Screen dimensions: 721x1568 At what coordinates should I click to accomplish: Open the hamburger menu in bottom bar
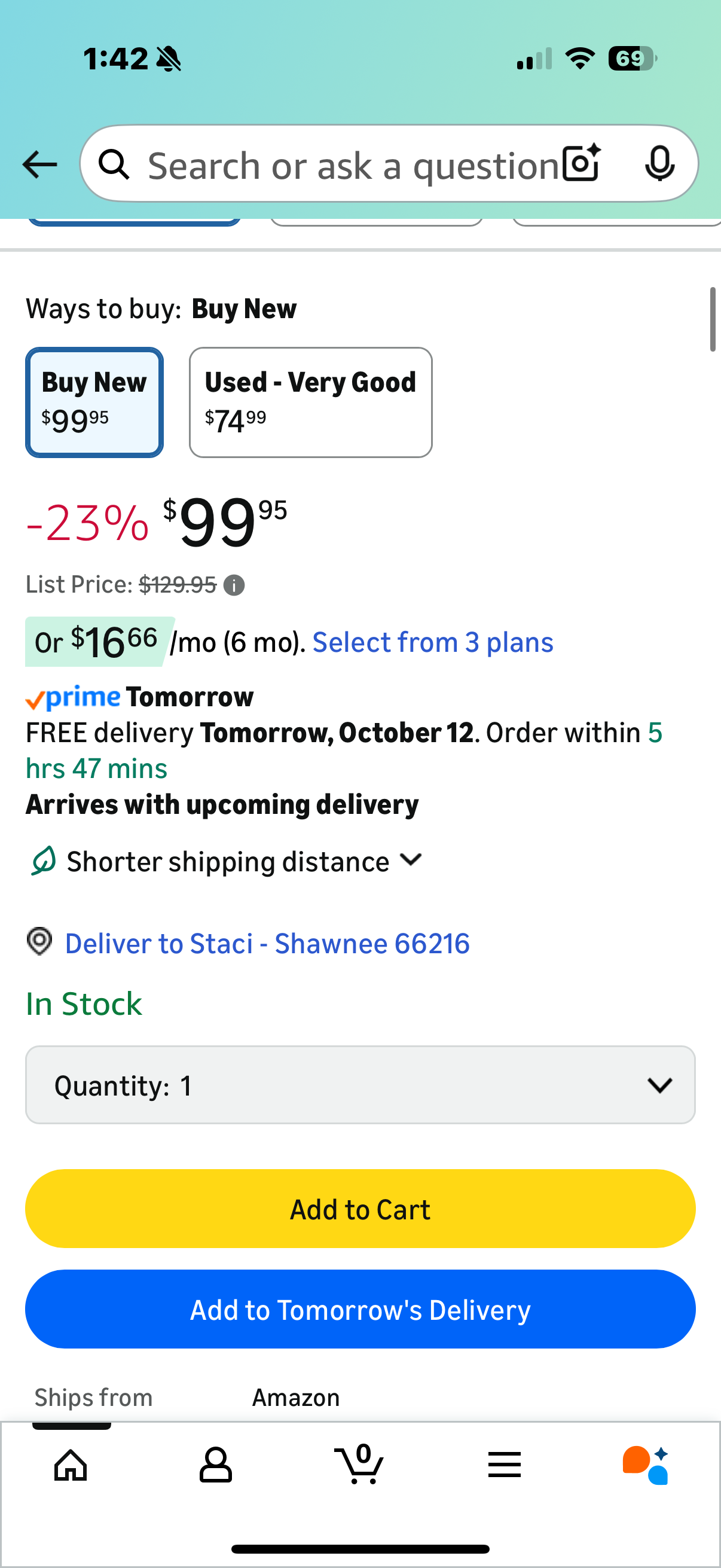[x=504, y=1465]
